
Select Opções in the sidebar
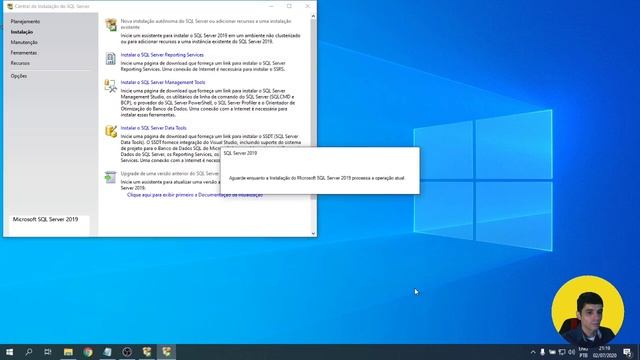pos(19,76)
